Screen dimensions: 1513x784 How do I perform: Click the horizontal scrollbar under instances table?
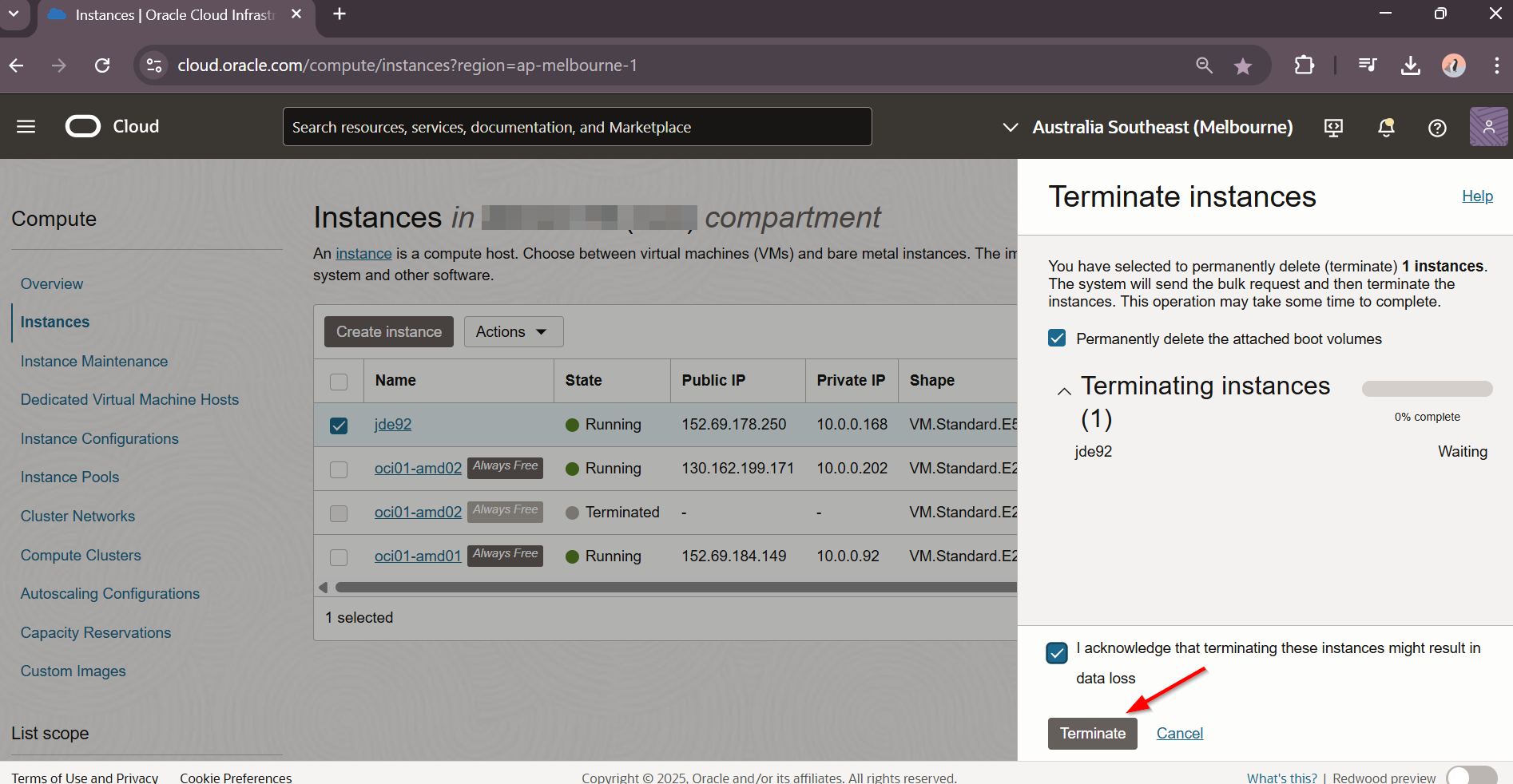click(x=671, y=588)
